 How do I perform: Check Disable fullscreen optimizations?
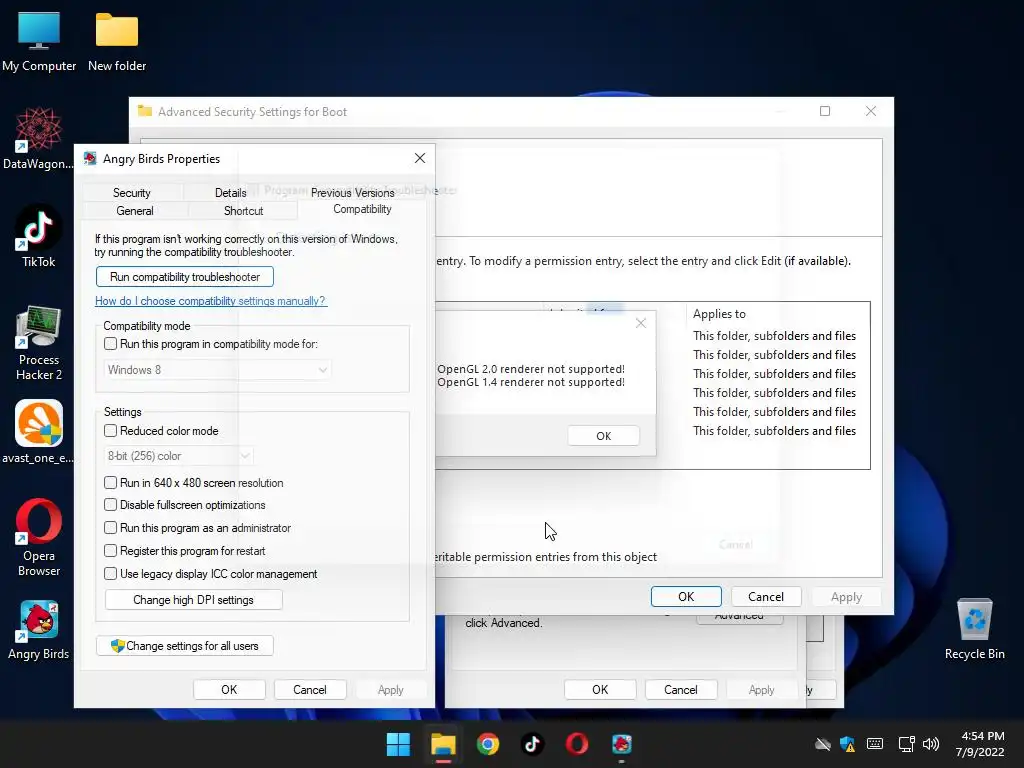pos(110,505)
